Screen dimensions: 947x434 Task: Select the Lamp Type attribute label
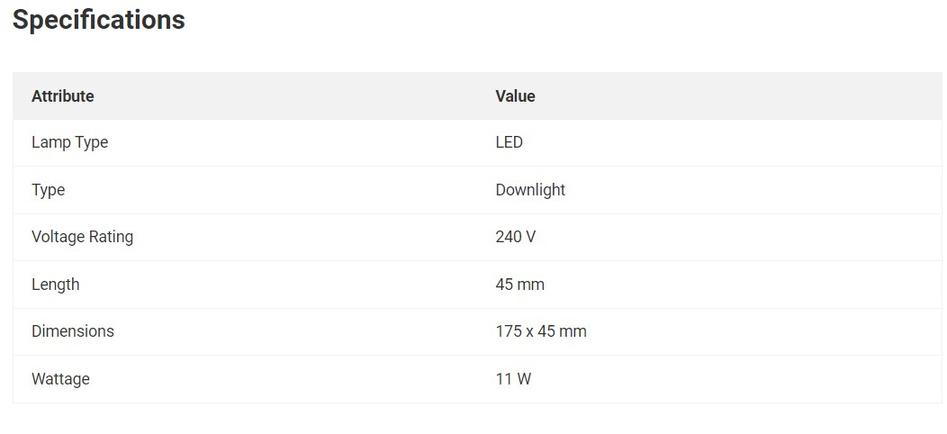point(69,142)
